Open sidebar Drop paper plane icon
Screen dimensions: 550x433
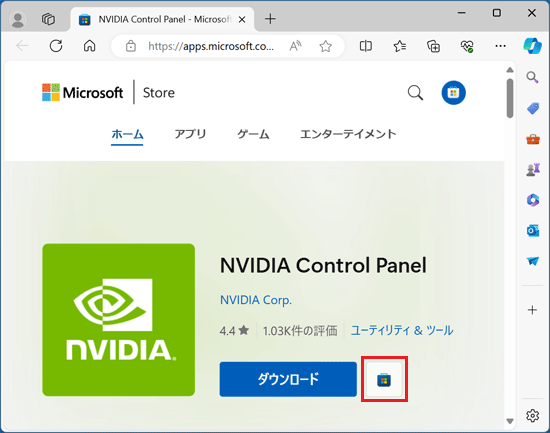pyautogui.click(x=532, y=261)
